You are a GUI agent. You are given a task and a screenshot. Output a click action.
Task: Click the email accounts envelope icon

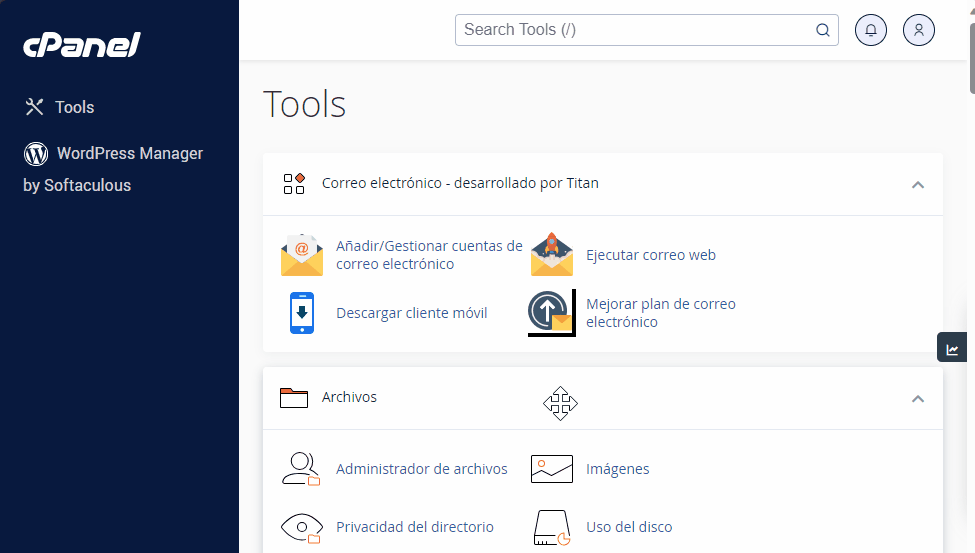tap(302, 255)
